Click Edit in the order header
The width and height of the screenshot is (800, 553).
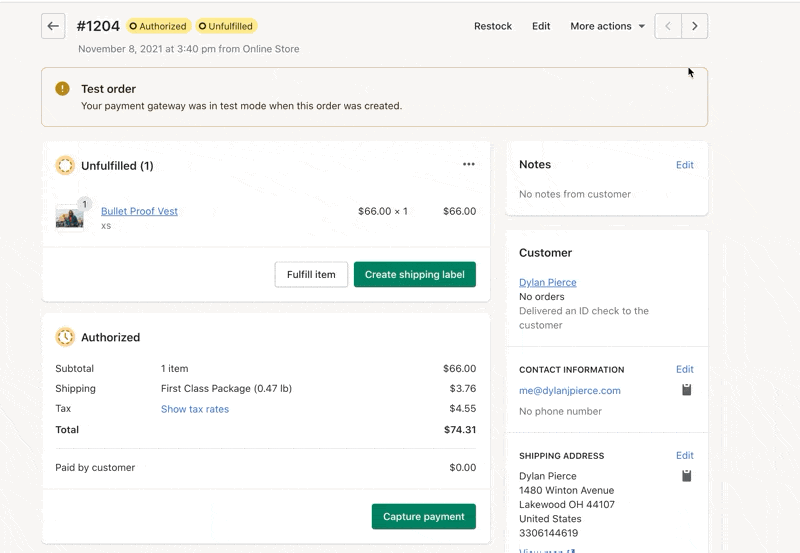point(541,26)
